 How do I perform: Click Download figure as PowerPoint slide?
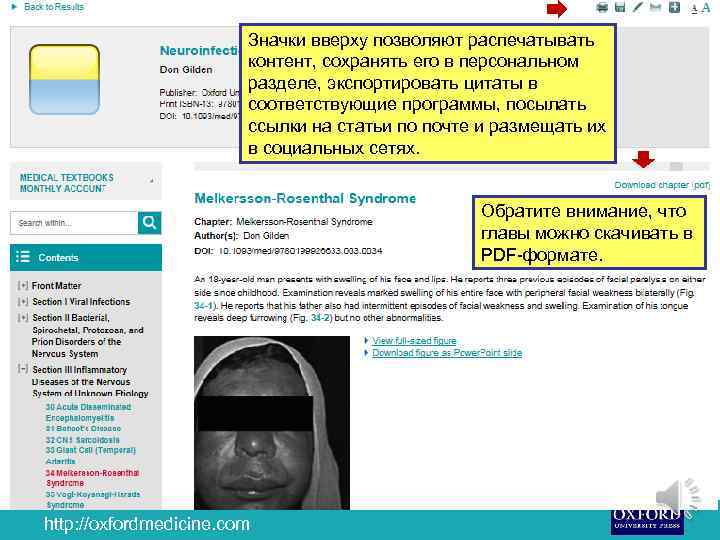(x=447, y=353)
